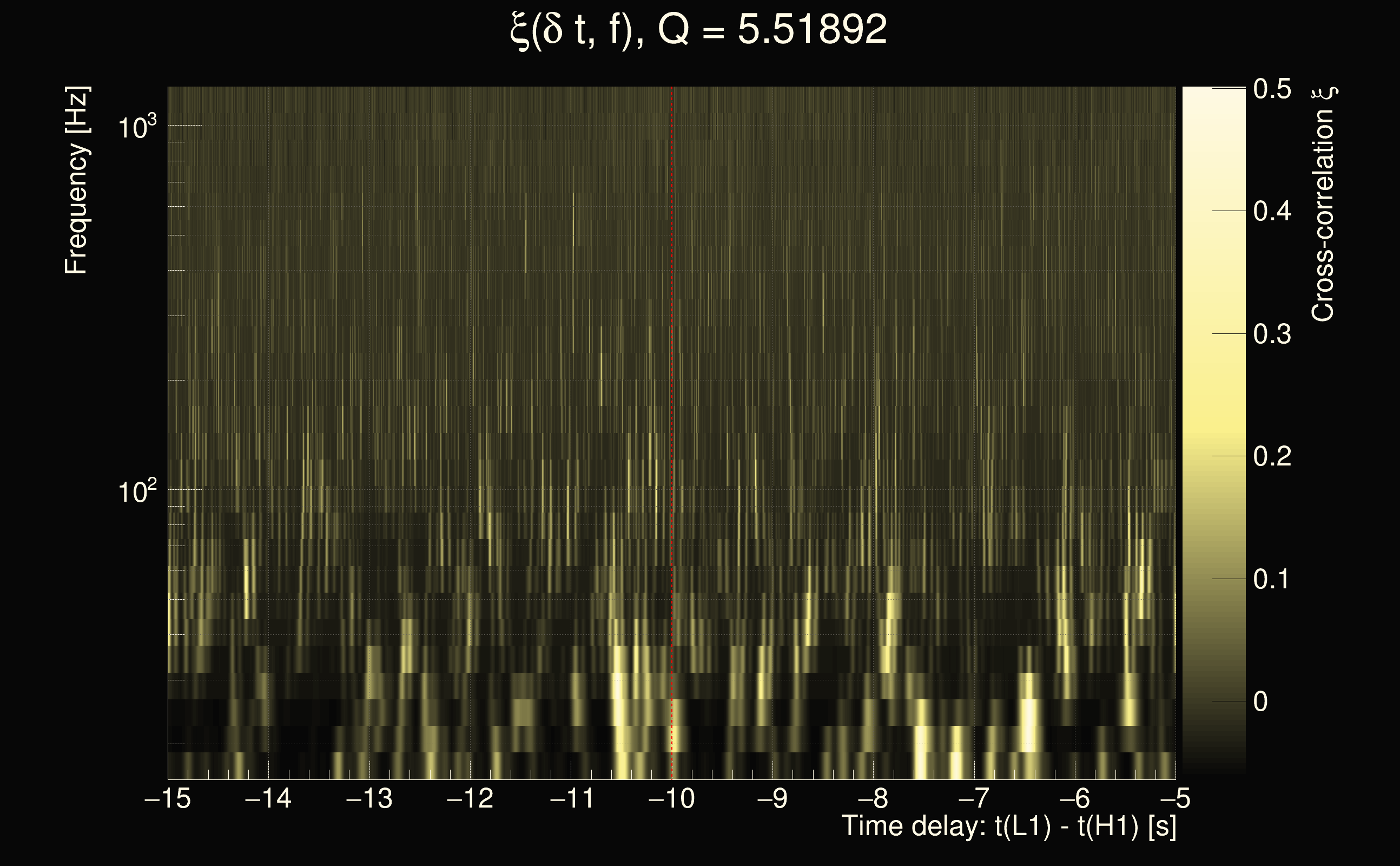Click the −5 x-axis tick label
The image size is (1400, 866).
1175,798
